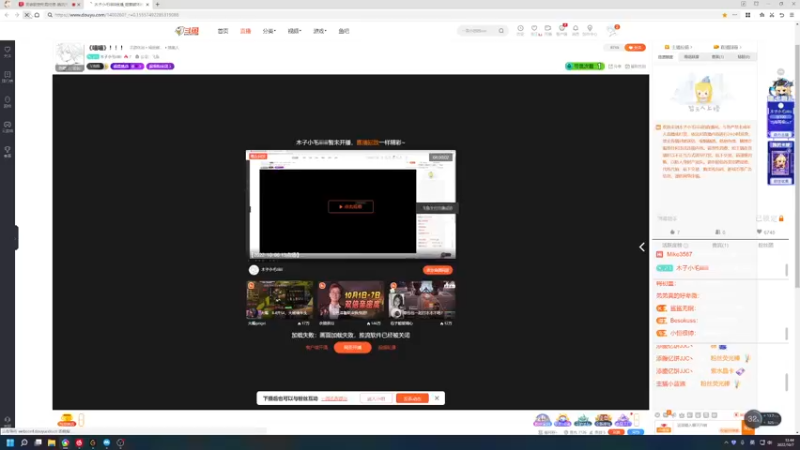Open the Douyu logo home link
Screen dimensions: 800x450
(x=187, y=31)
